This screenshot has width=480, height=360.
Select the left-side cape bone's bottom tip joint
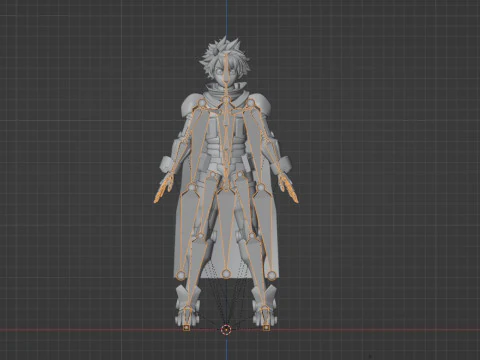181,275
